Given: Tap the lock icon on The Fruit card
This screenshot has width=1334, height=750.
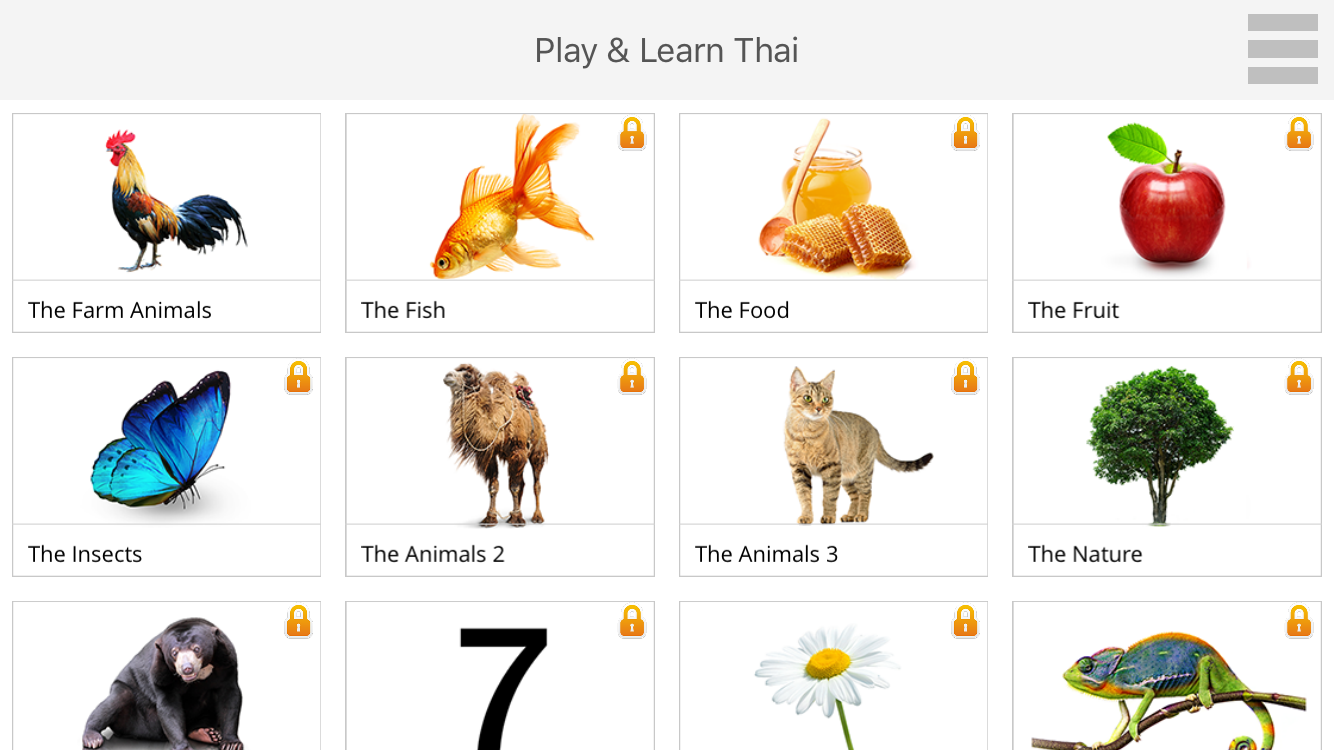Looking at the screenshot, I should point(1299,133).
